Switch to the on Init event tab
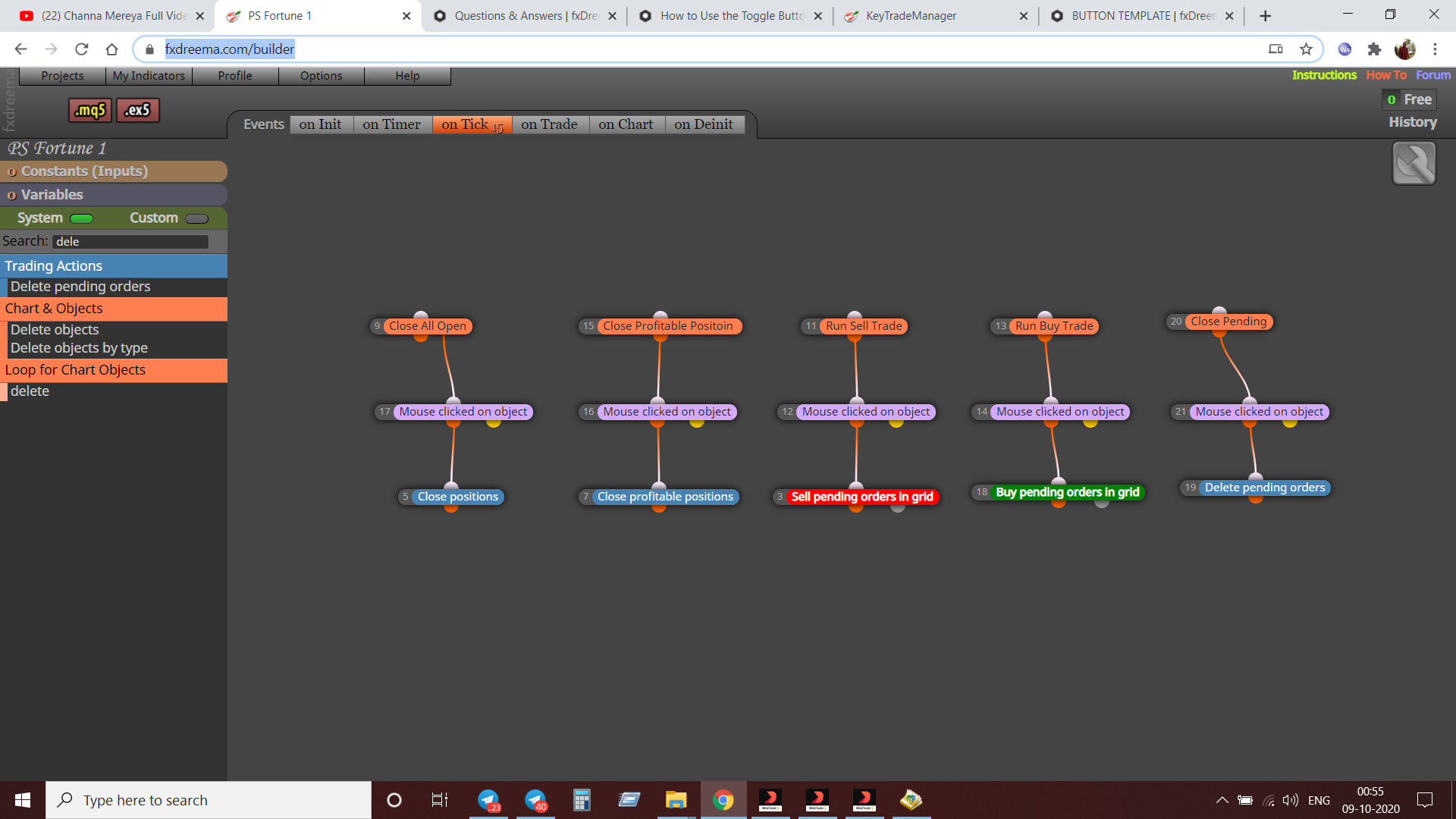Image resolution: width=1456 pixels, height=819 pixels. point(320,124)
